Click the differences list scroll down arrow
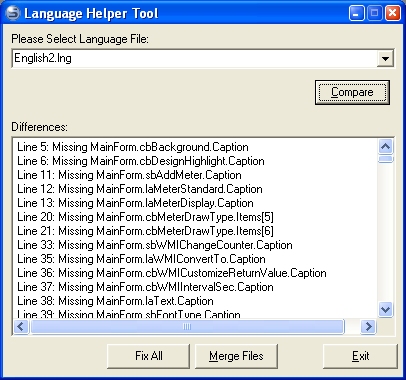406x380 pixels. pyautogui.click(x=386, y=310)
